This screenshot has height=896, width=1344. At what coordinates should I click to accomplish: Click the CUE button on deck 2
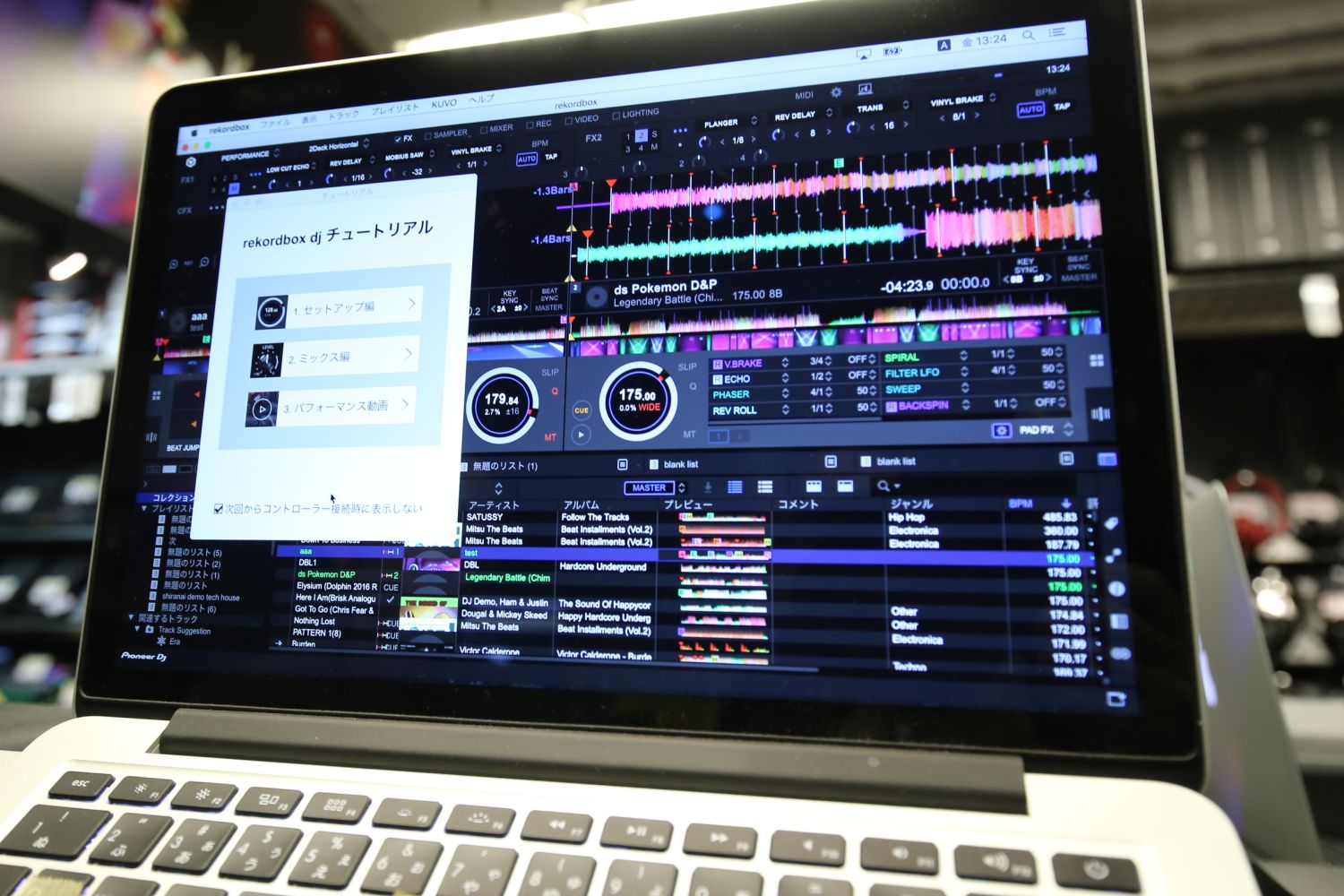point(582,409)
